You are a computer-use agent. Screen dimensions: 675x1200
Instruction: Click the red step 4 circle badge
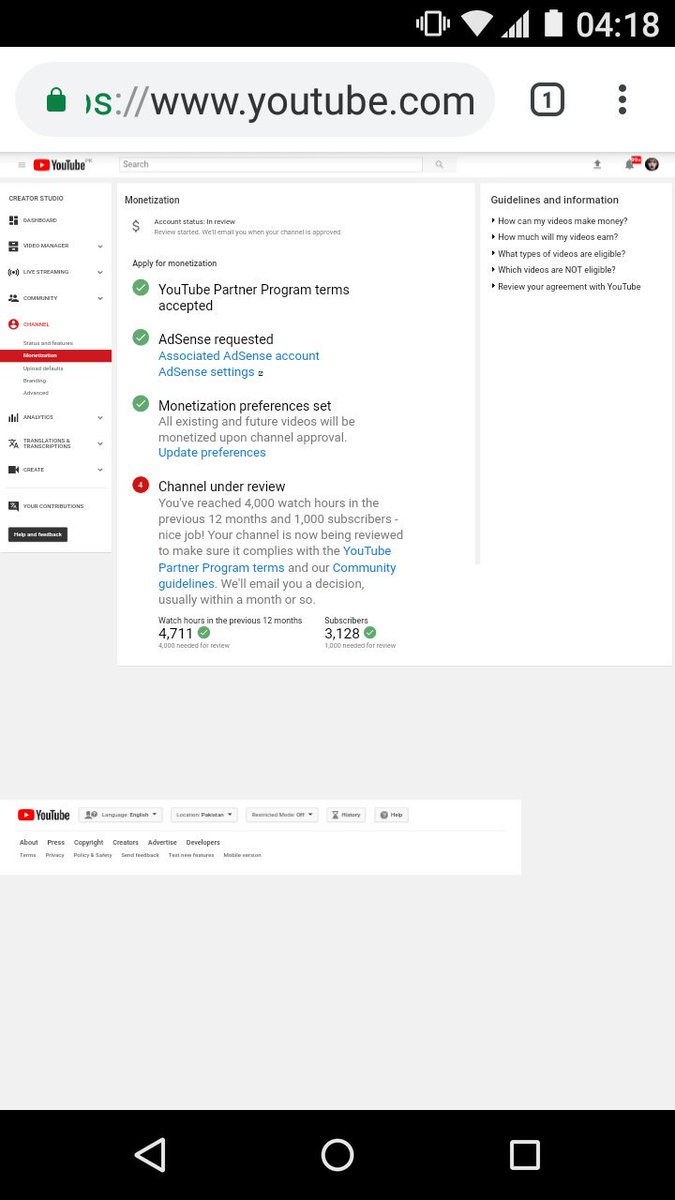point(141,485)
